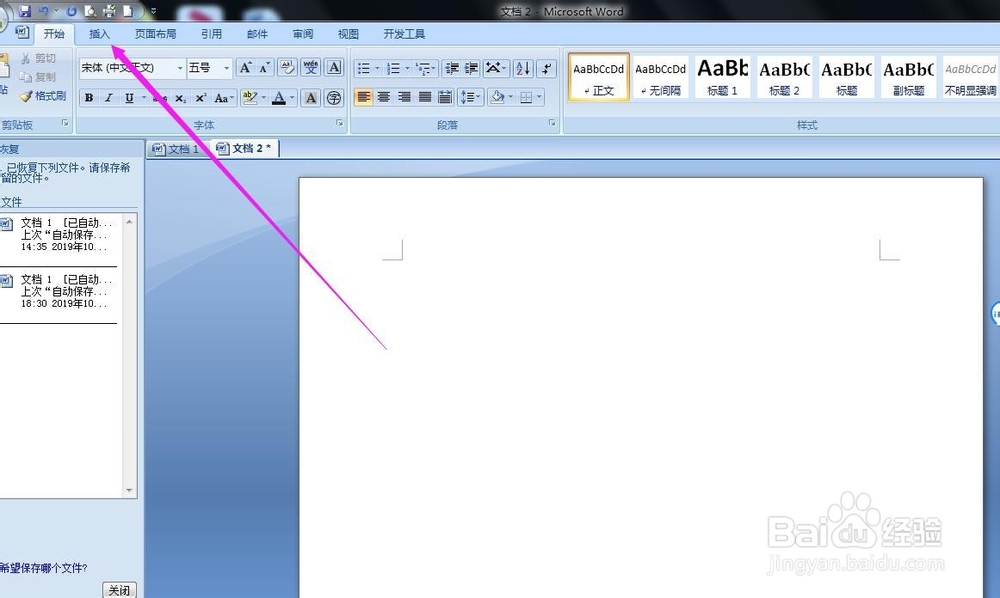This screenshot has height=598, width=1000.
Task: Click the character border icon
Action: point(334,68)
